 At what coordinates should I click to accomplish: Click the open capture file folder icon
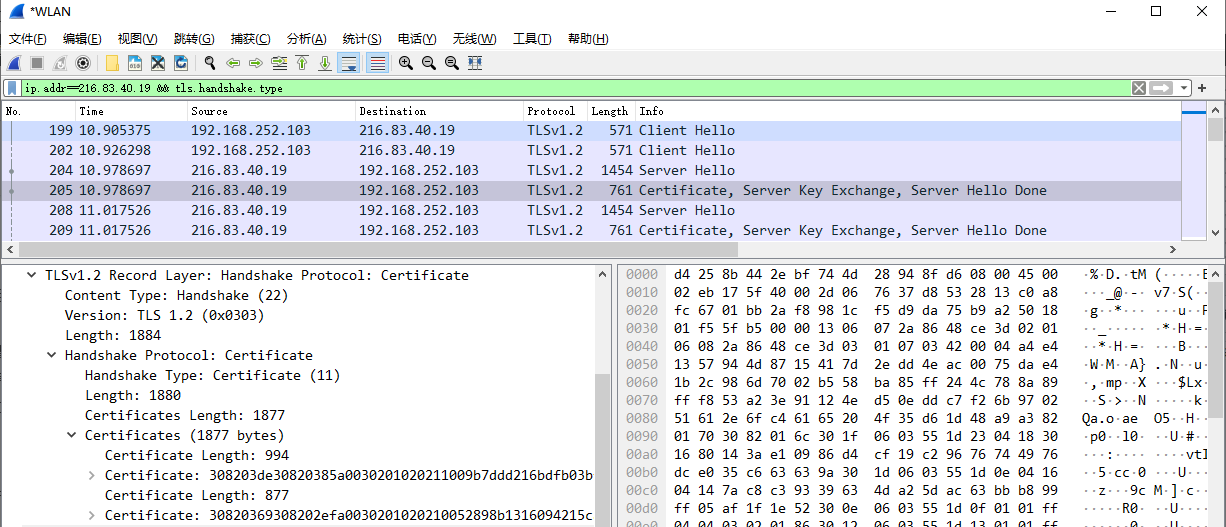pyautogui.click(x=112, y=63)
